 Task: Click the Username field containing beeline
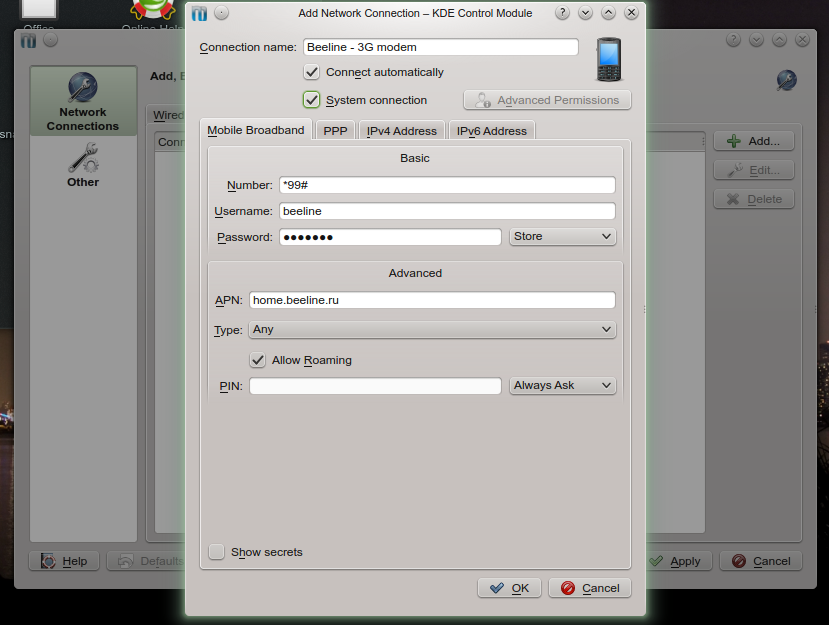(x=447, y=211)
